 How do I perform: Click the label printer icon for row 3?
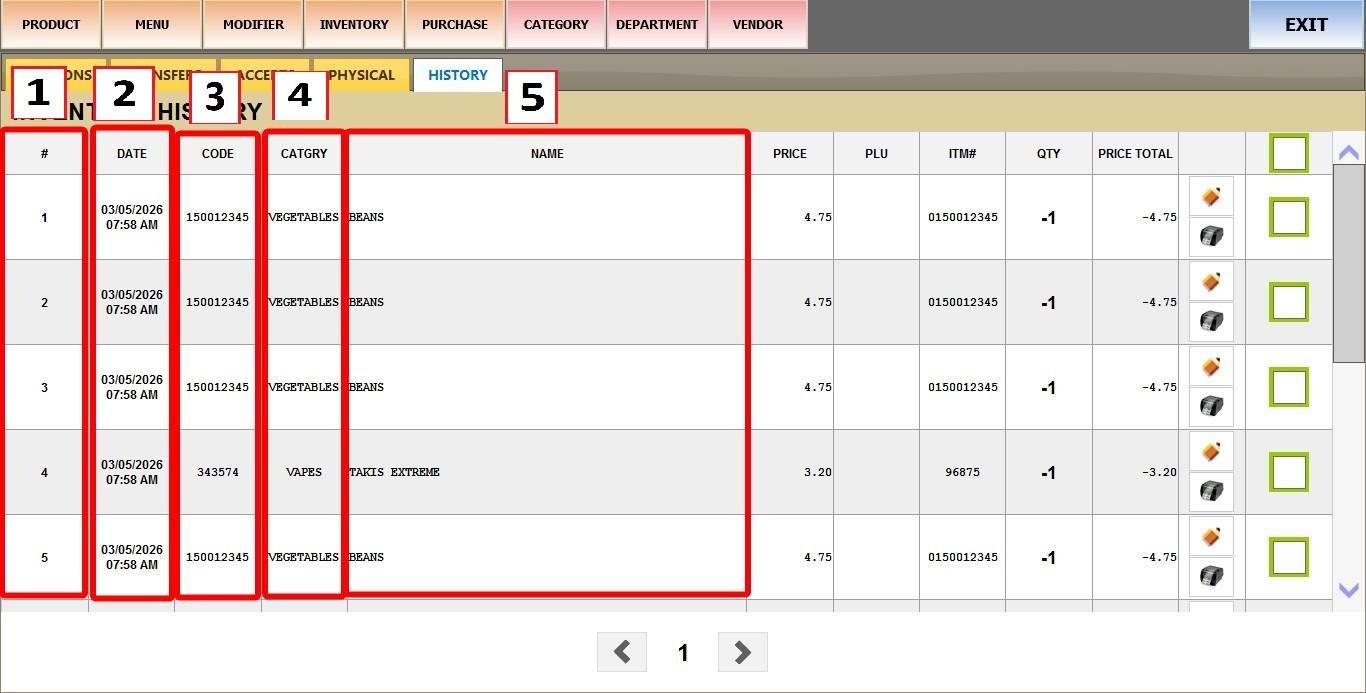[1211, 407]
